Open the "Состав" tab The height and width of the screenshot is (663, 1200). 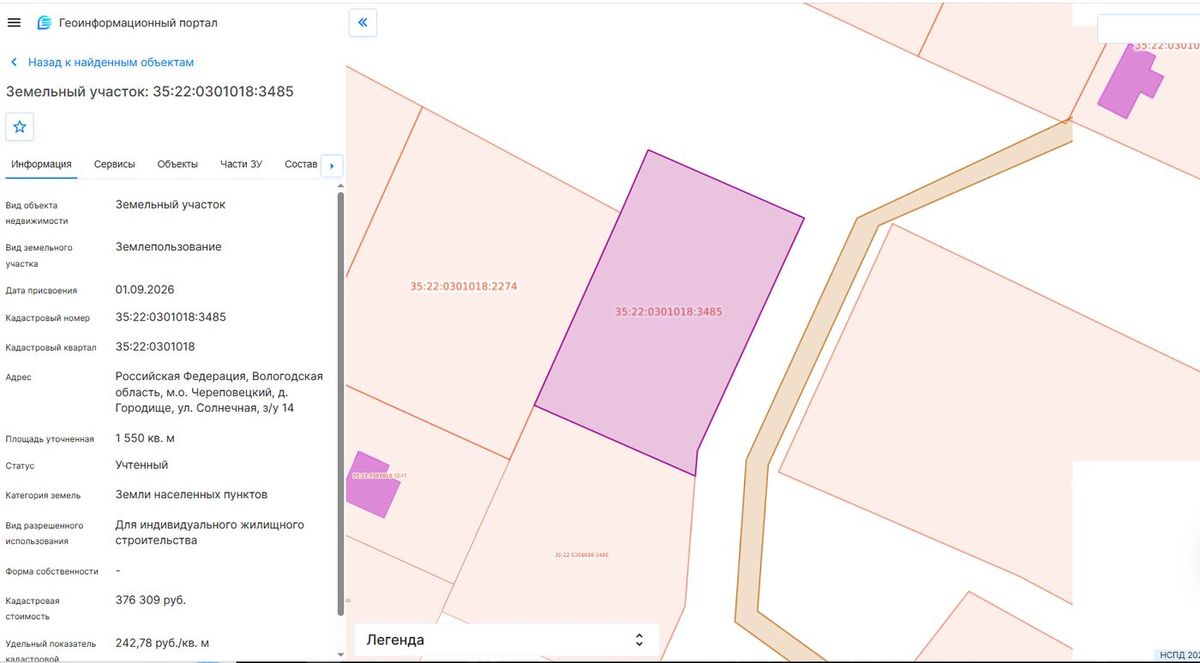(300, 164)
